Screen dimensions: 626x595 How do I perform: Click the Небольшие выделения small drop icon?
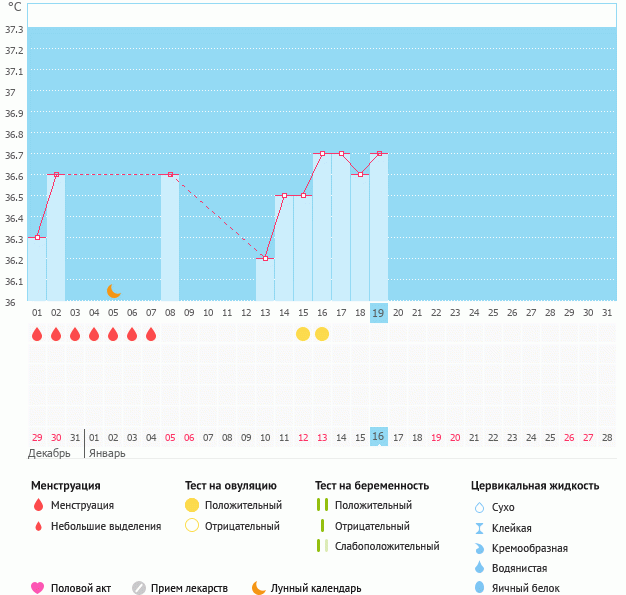tap(38, 526)
